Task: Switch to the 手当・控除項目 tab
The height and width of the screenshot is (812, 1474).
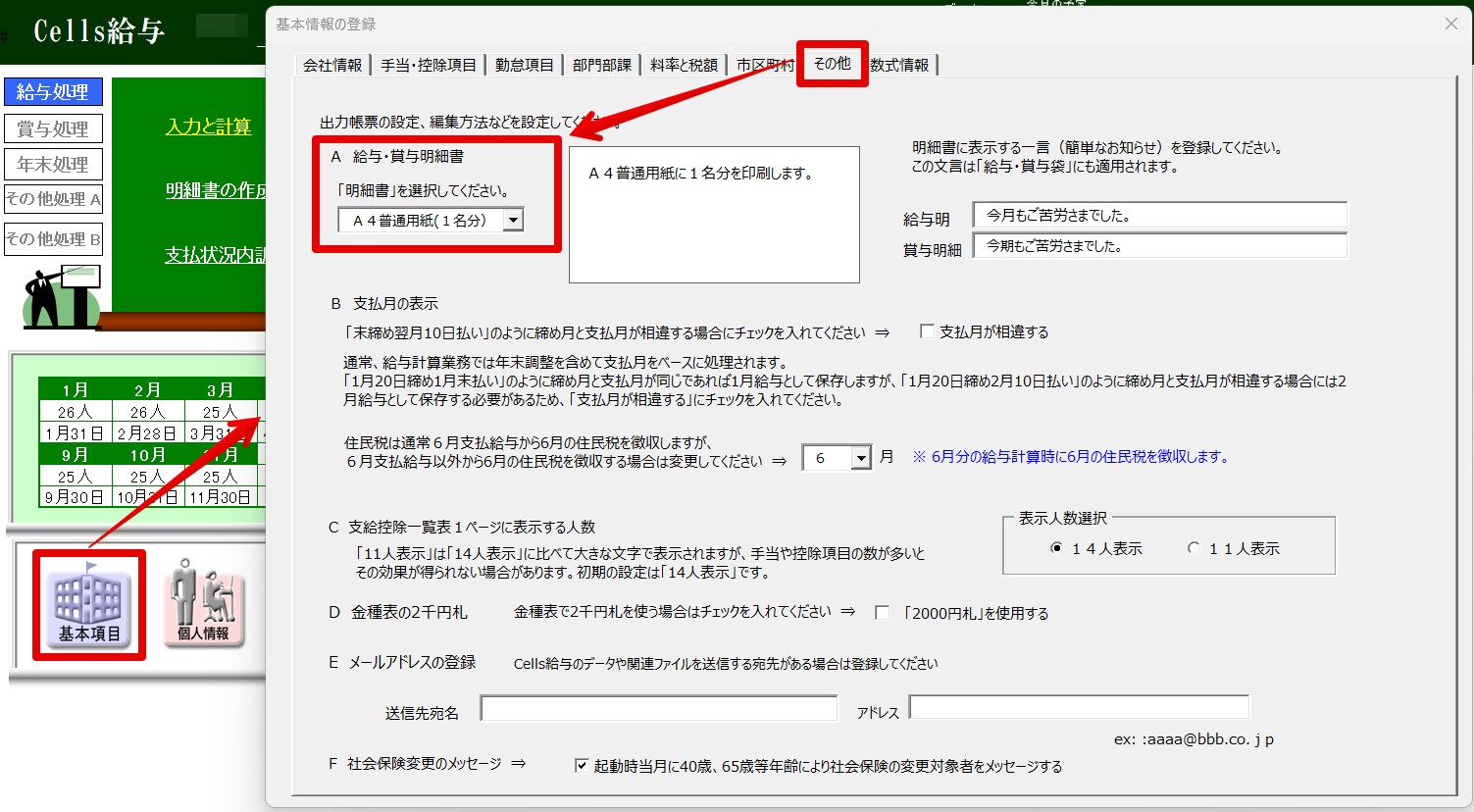Action: (x=429, y=65)
